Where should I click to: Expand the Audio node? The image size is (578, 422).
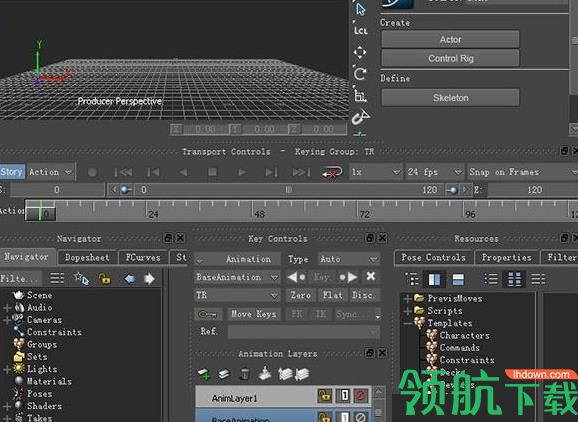pyautogui.click(x=7, y=307)
